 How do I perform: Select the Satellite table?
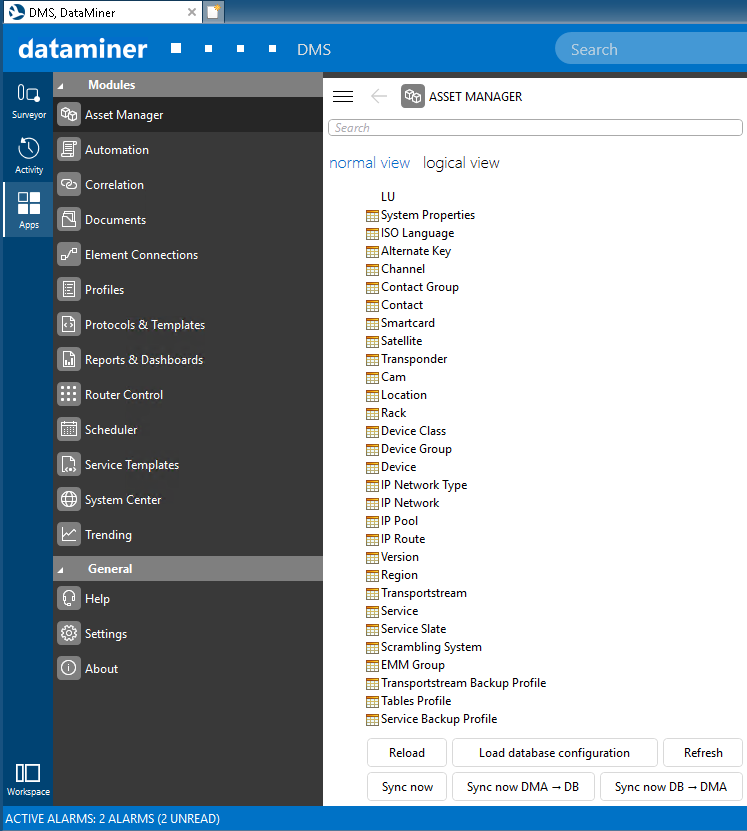[x=401, y=341]
